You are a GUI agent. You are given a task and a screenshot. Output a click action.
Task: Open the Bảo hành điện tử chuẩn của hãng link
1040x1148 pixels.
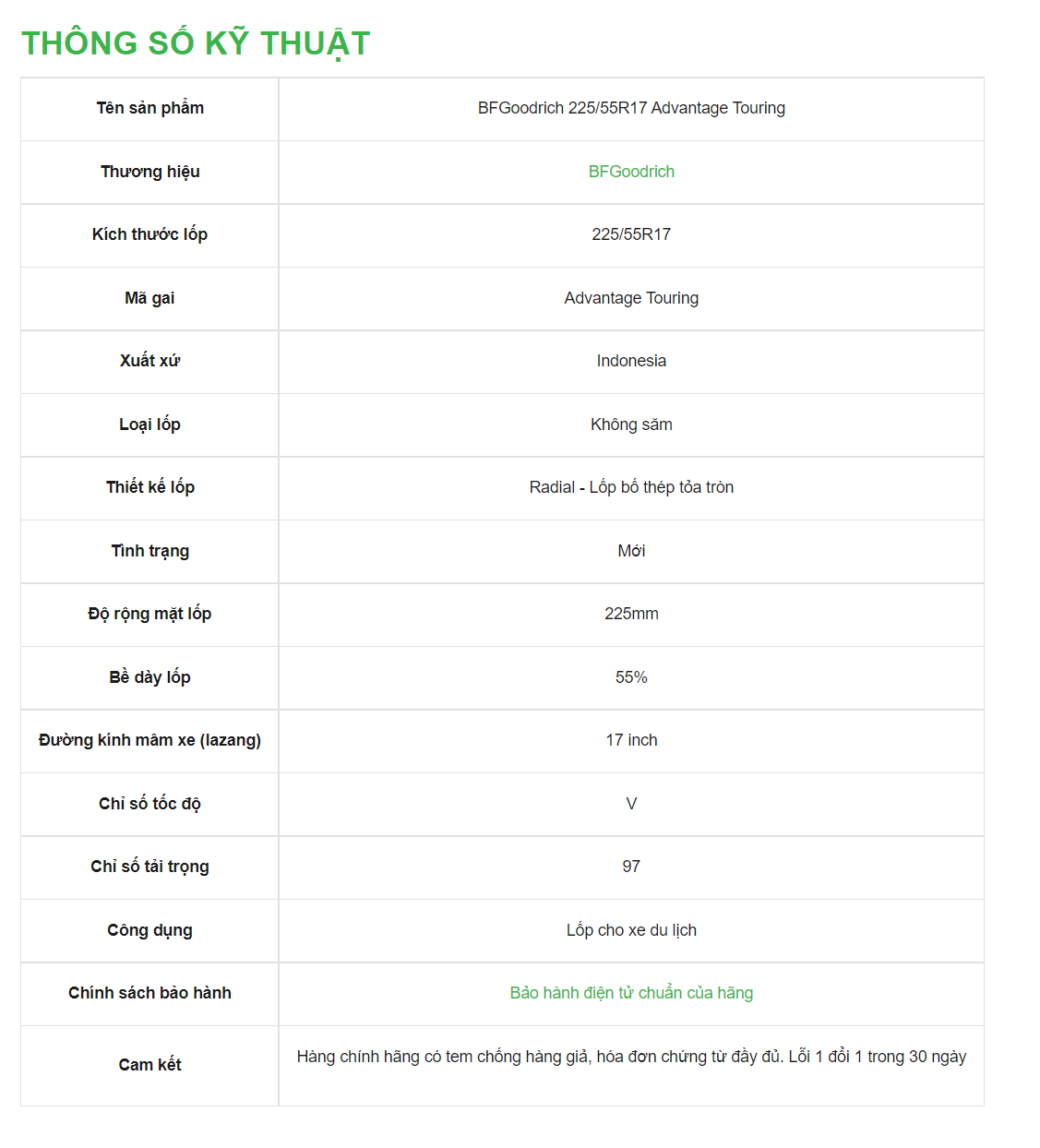631,993
